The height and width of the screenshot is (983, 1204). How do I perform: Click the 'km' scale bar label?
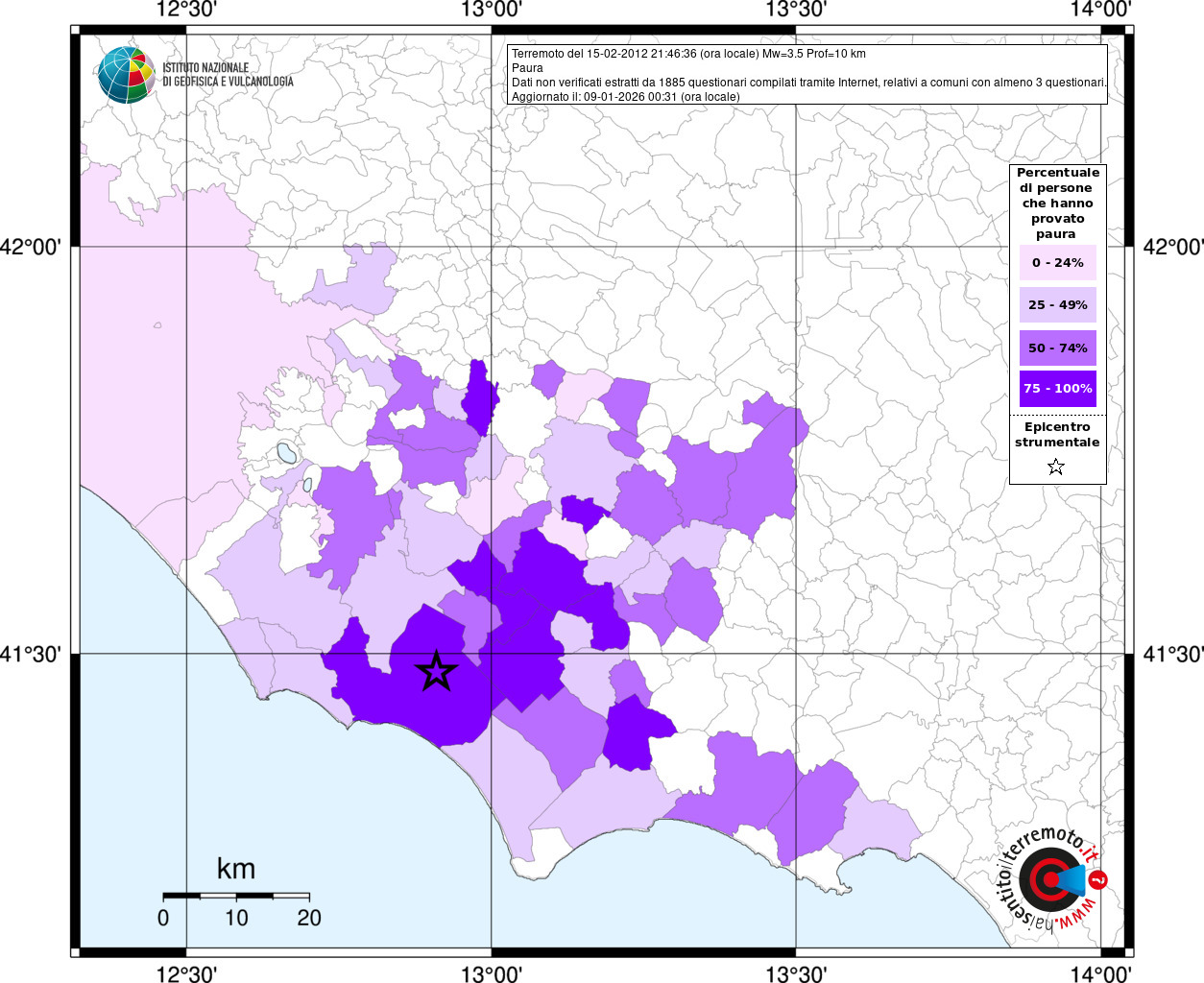click(236, 869)
